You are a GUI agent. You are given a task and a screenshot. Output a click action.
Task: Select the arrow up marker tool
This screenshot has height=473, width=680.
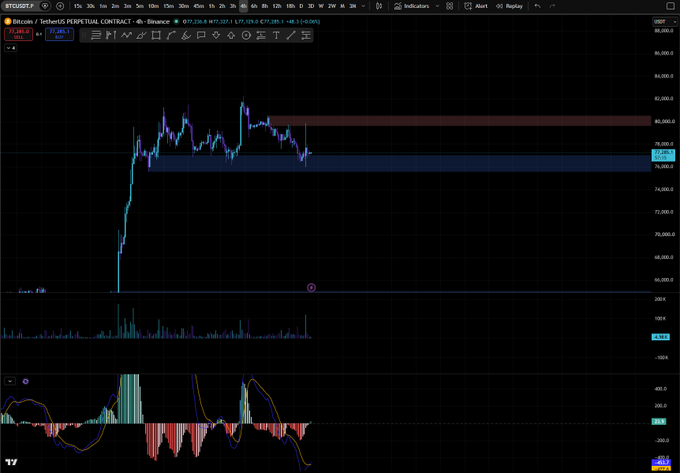click(x=231, y=36)
